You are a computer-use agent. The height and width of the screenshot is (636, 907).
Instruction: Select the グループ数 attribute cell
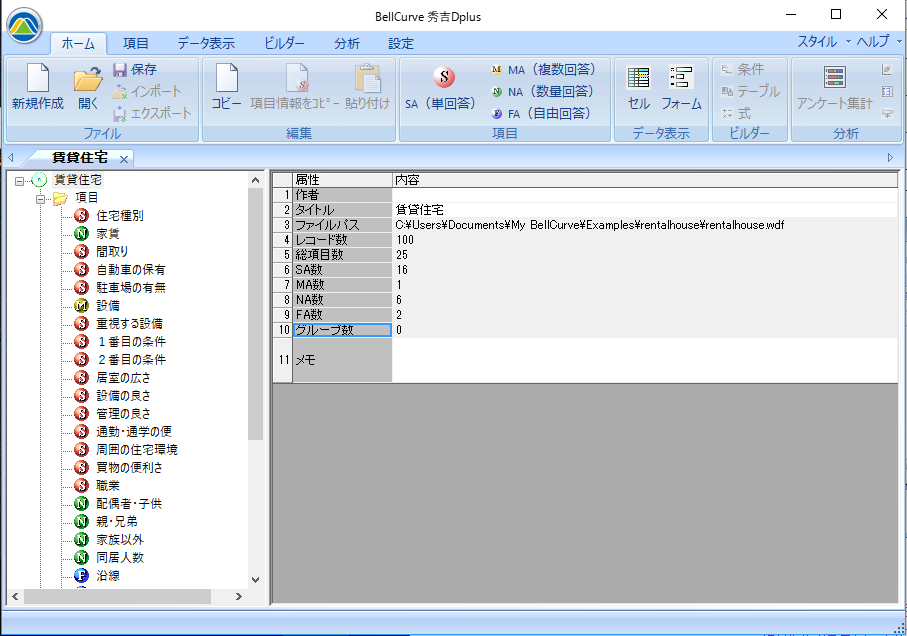coord(342,330)
